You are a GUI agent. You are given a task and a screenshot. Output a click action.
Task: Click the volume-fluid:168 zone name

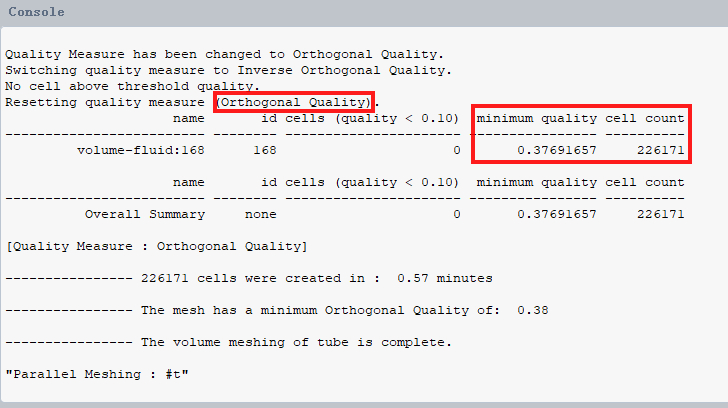(x=141, y=150)
